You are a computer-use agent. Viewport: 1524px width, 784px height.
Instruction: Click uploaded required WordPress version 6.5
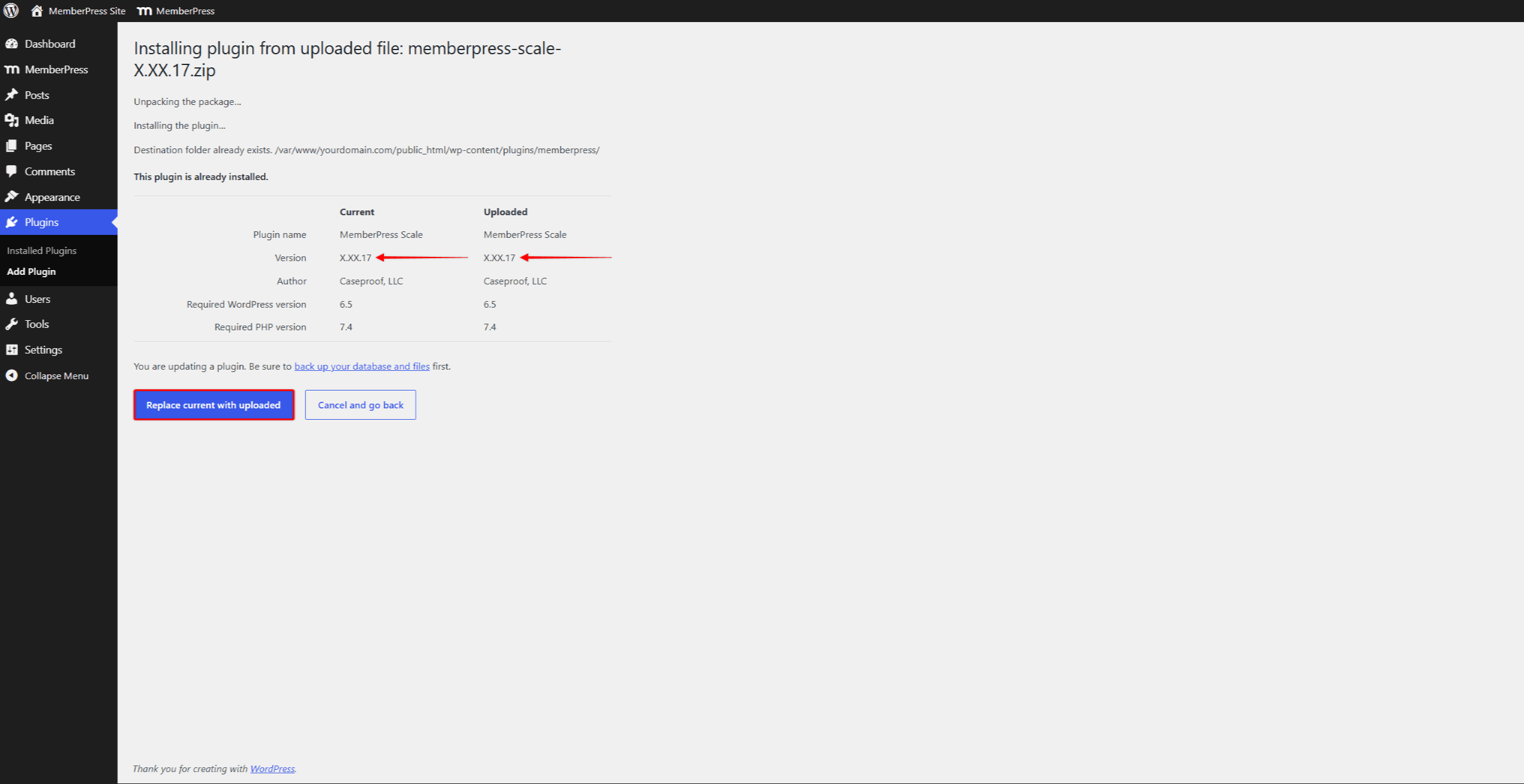[490, 304]
